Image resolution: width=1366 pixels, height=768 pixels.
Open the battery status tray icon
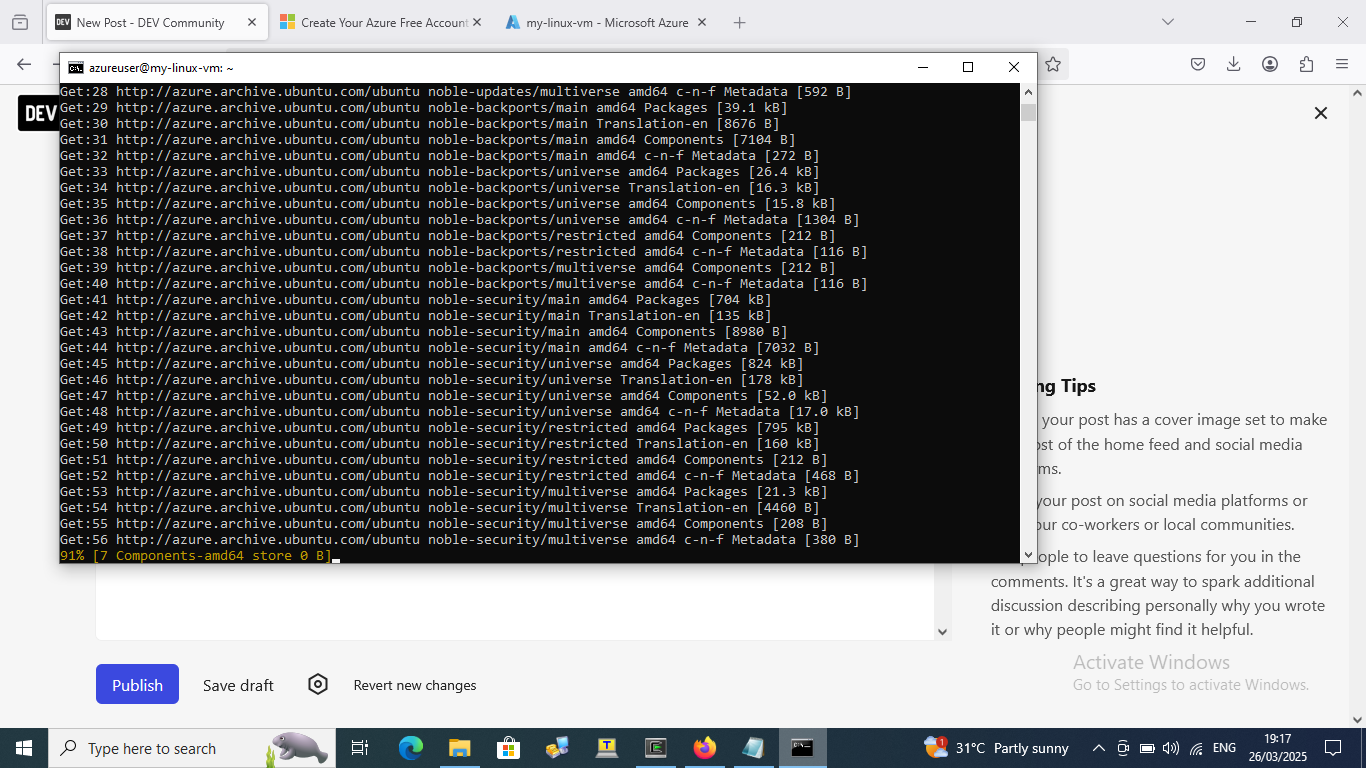coord(1146,748)
